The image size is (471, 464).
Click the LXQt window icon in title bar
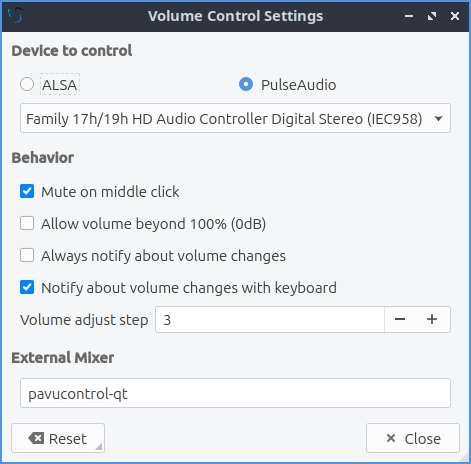pos(16,15)
